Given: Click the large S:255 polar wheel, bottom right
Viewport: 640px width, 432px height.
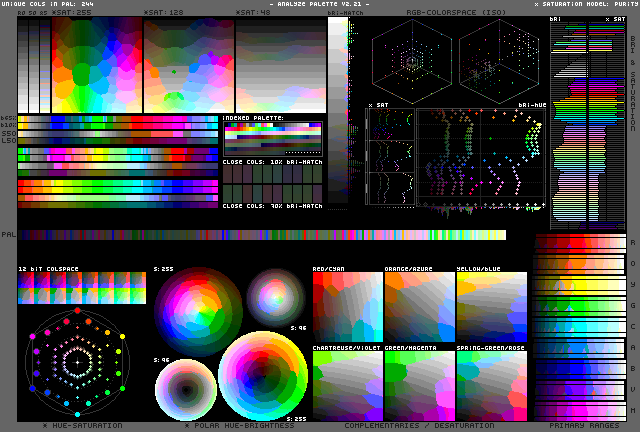Looking at the screenshot, I should 262,377.
